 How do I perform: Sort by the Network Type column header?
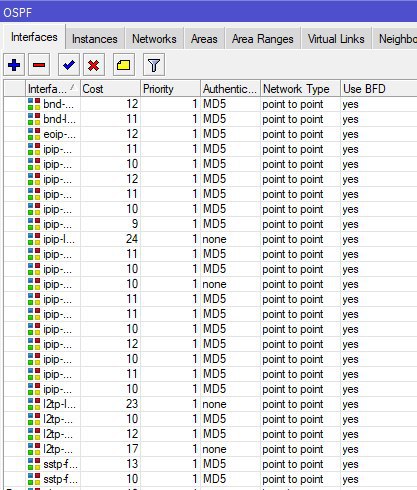point(300,89)
